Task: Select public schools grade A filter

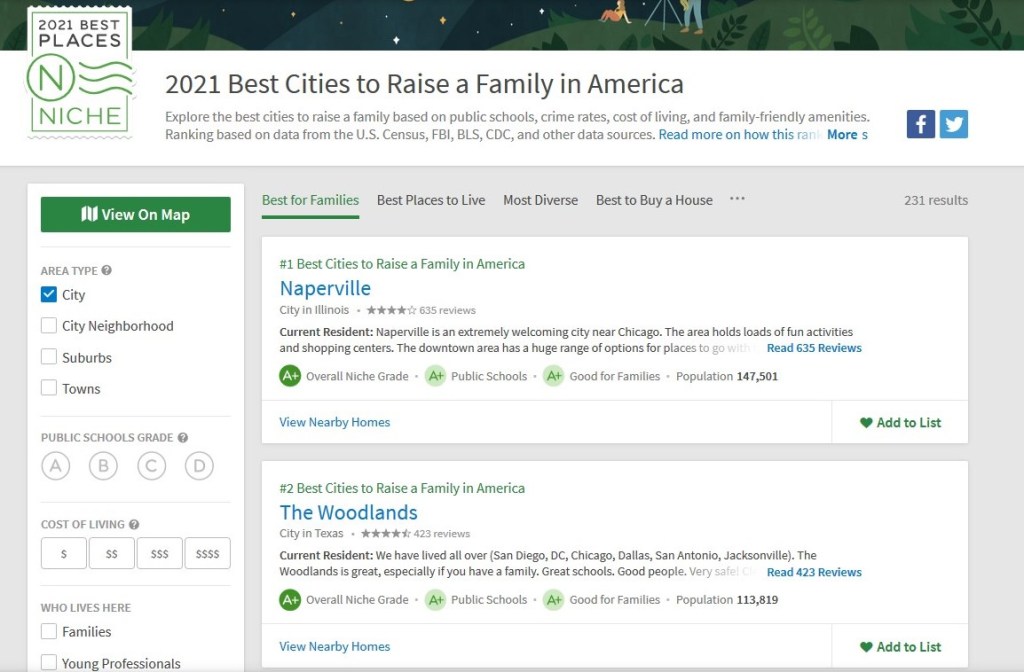Action: click(x=56, y=466)
